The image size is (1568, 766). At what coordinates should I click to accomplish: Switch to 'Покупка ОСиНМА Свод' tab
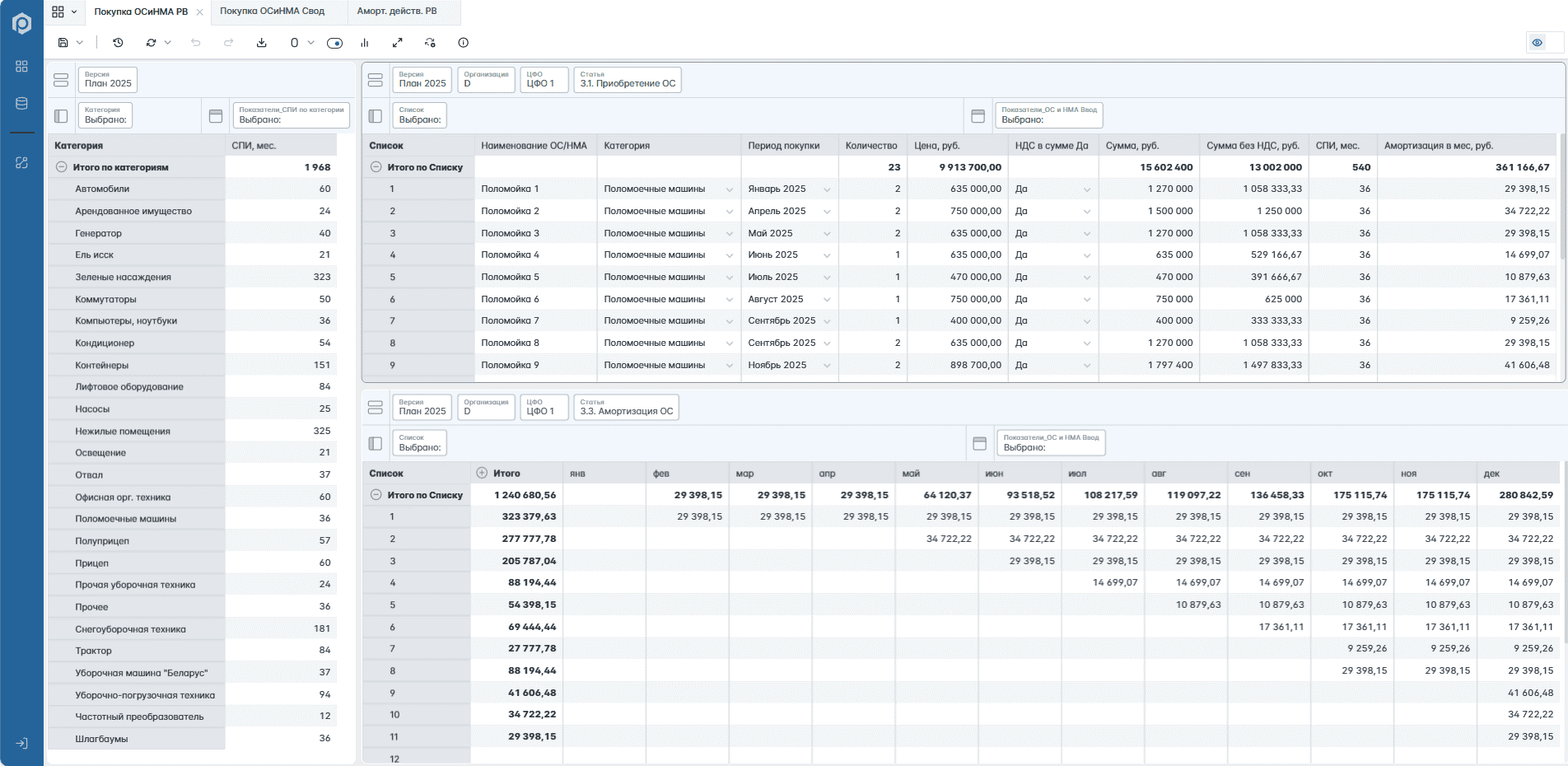[x=272, y=12]
